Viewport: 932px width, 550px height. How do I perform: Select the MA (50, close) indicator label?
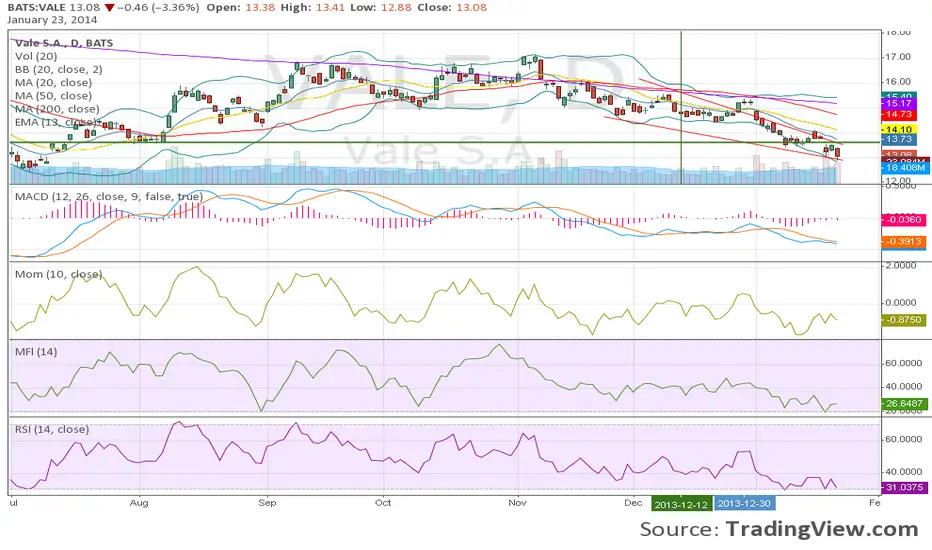[x=53, y=96]
